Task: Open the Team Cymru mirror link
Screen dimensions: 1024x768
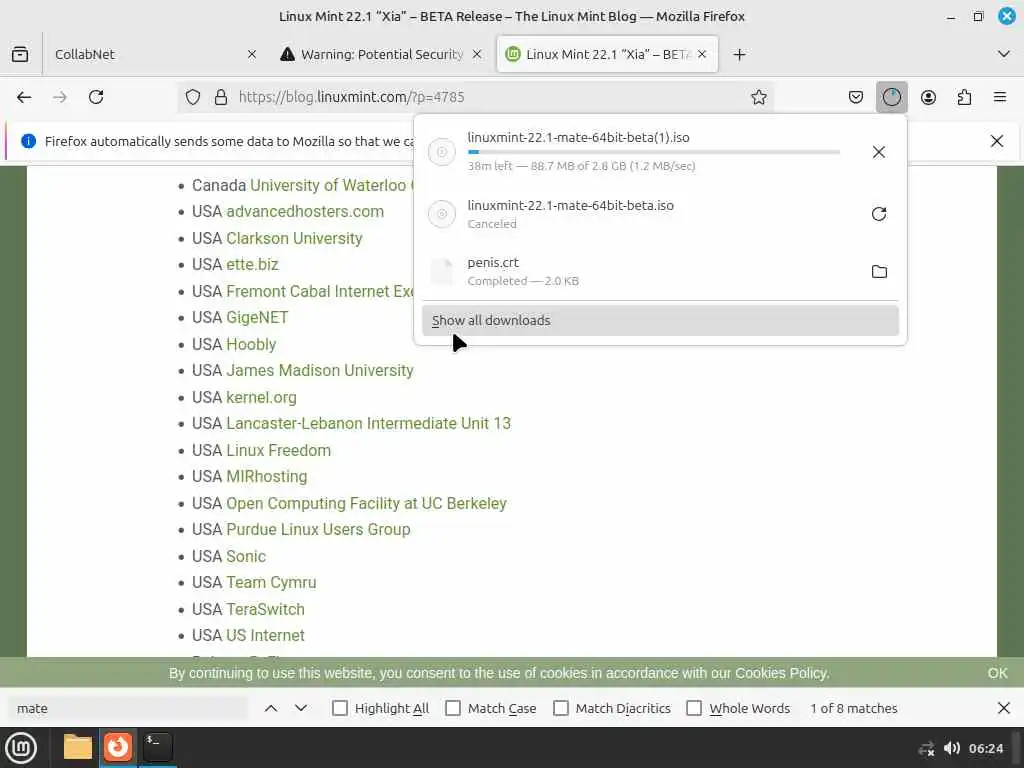Action: pyautogui.click(x=271, y=582)
